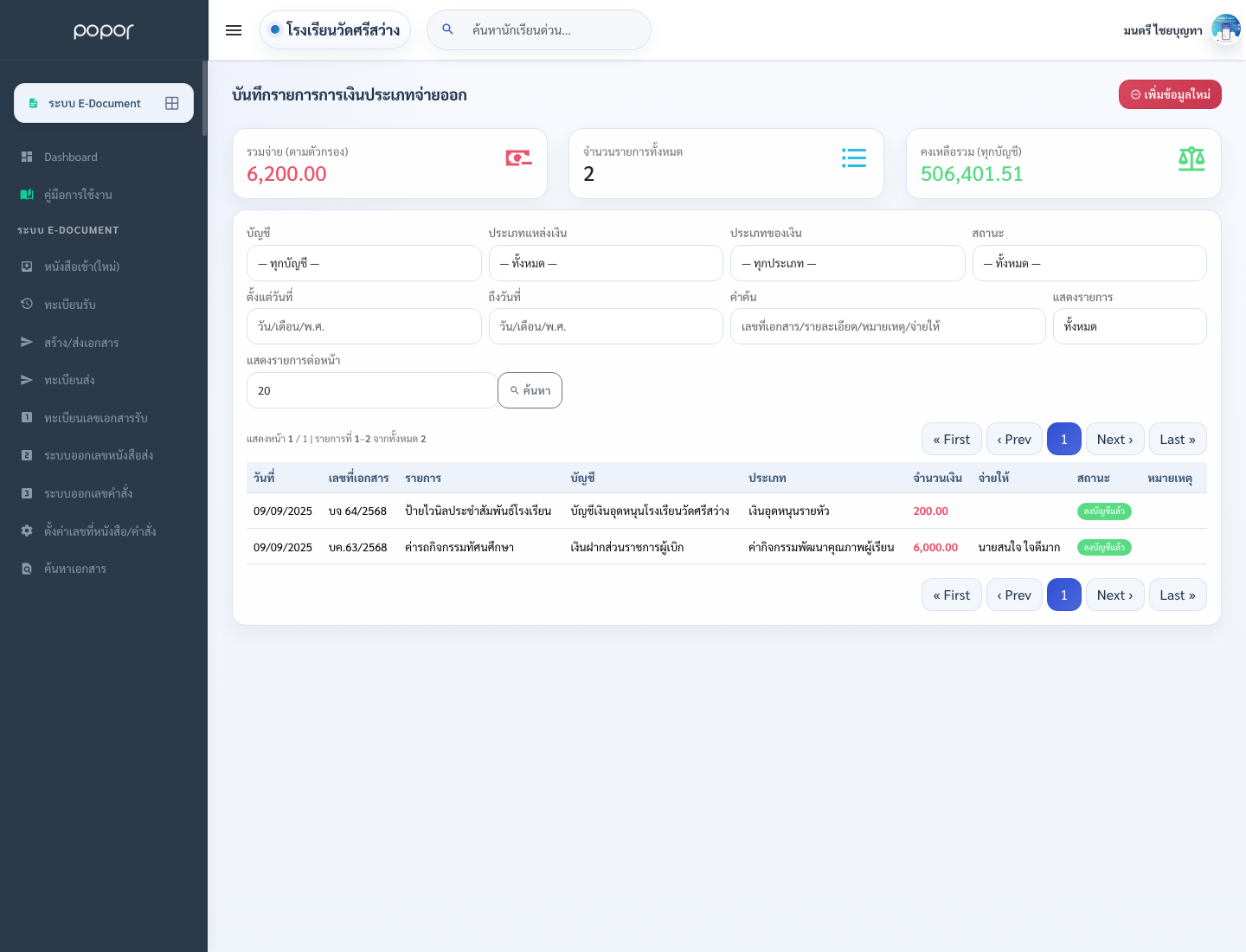1246x952 pixels.
Task: Click the number 3 icon for ระบบออกเลขคำสั่ง
Action: pos(27,493)
